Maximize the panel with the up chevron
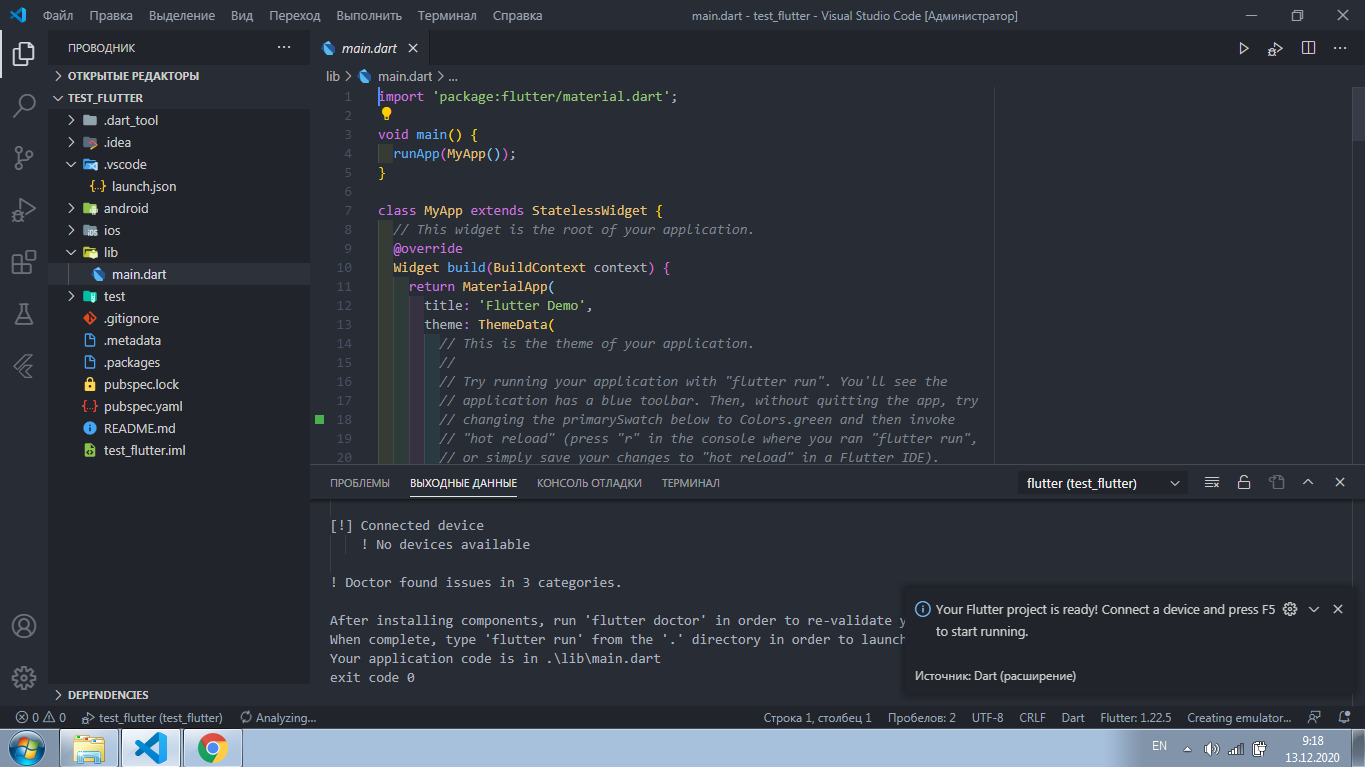Image resolution: width=1365 pixels, height=767 pixels. pos(1308,482)
